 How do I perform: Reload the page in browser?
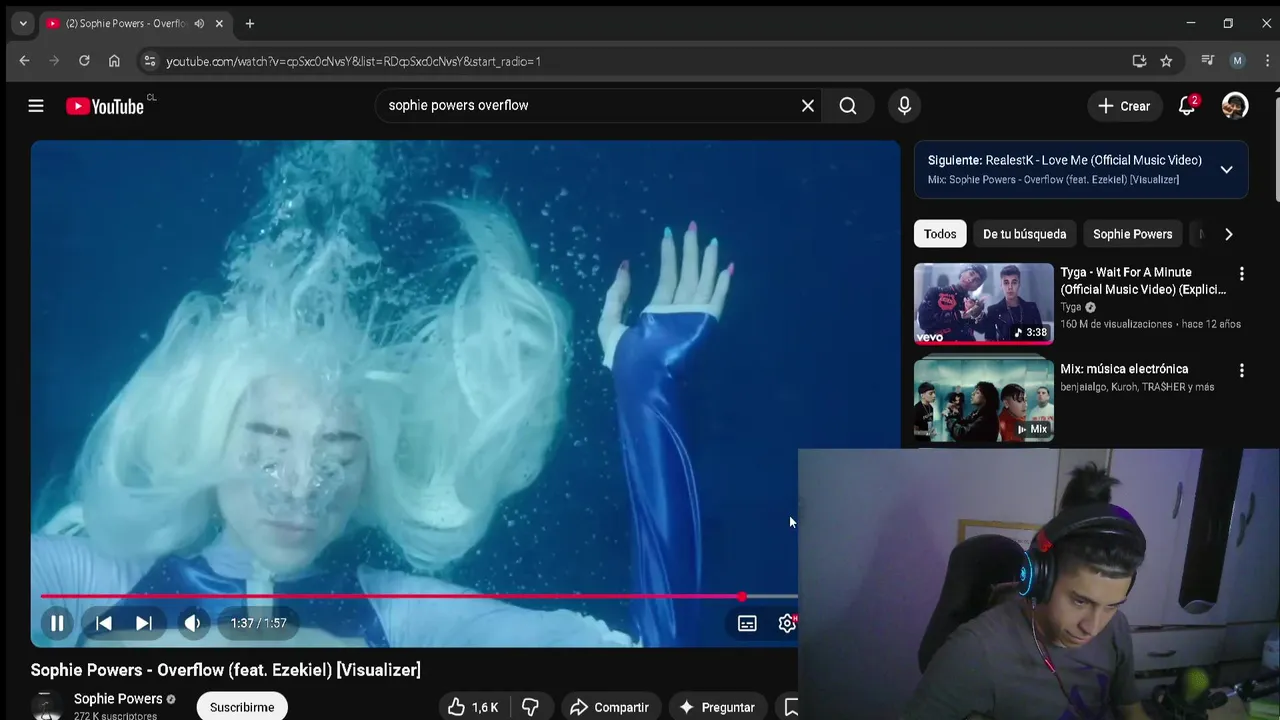click(x=84, y=61)
